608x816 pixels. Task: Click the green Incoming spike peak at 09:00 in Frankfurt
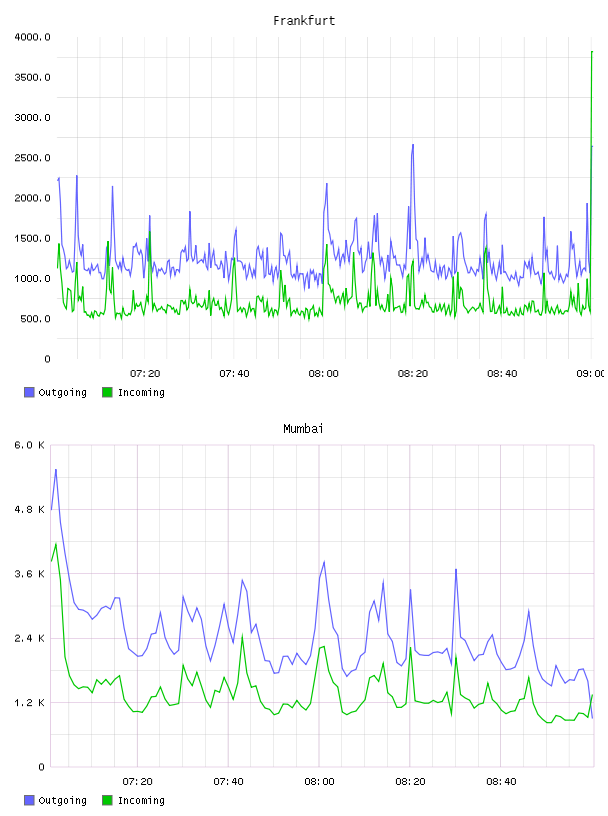[x=592, y=52]
